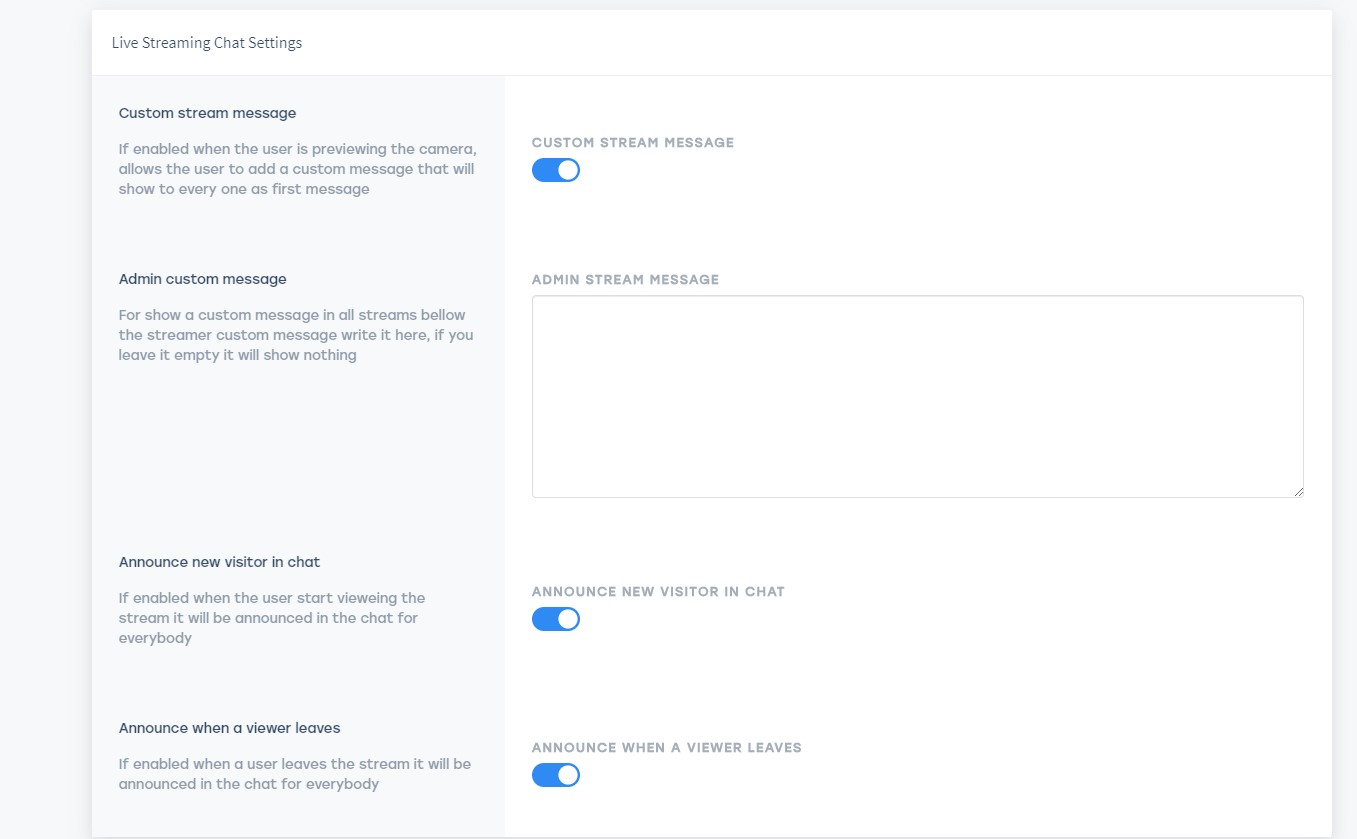The height and width of the screenshot is (839, 1357).
Task: Click the ANNOUNCE WHEN A VIEWER LEAVES label
Action: [667, 748]
